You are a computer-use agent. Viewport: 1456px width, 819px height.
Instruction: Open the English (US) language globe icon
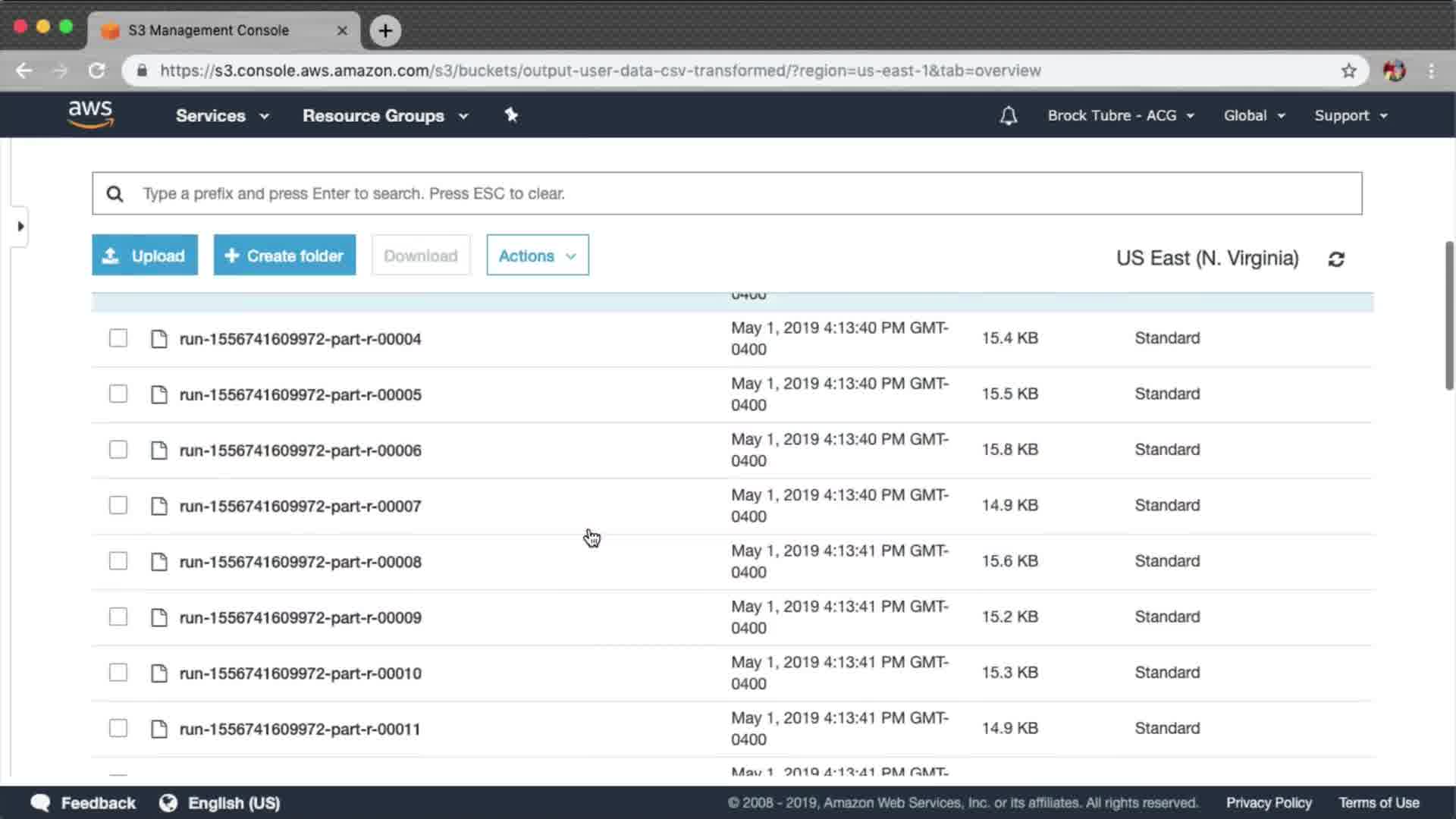pos(168,803)
